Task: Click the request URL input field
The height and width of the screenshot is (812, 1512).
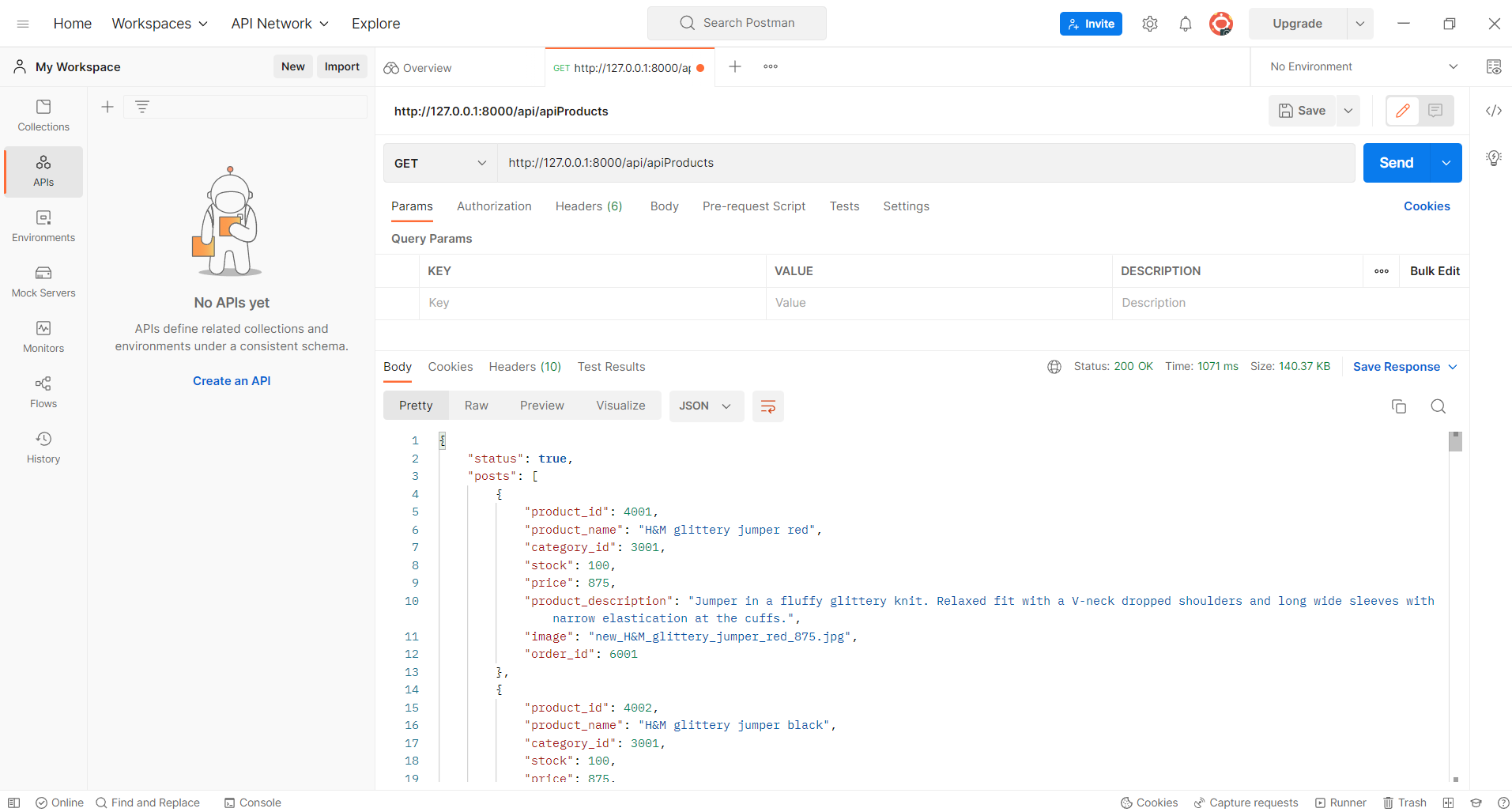Action: tap(869, 163)
